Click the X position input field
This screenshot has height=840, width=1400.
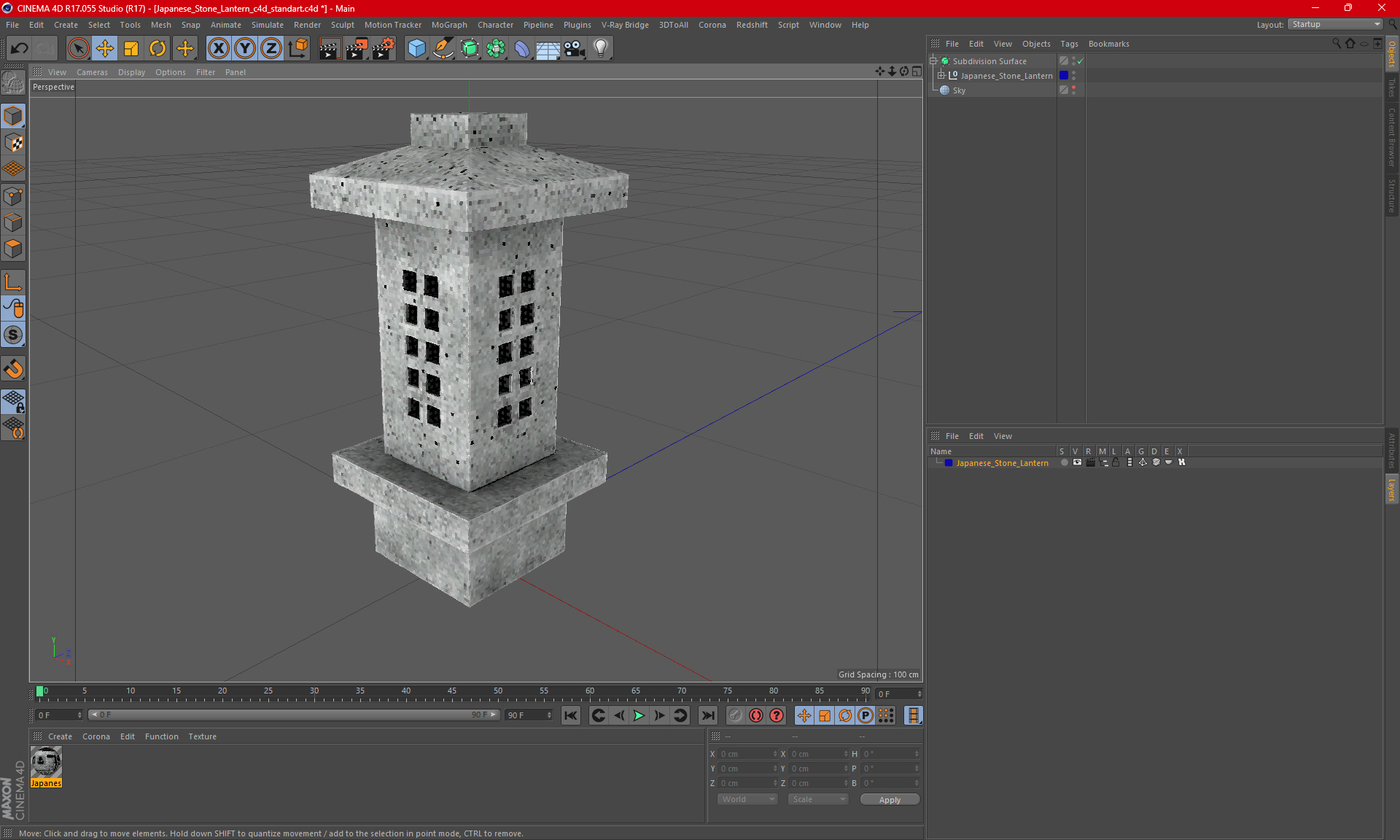point(747,754)
